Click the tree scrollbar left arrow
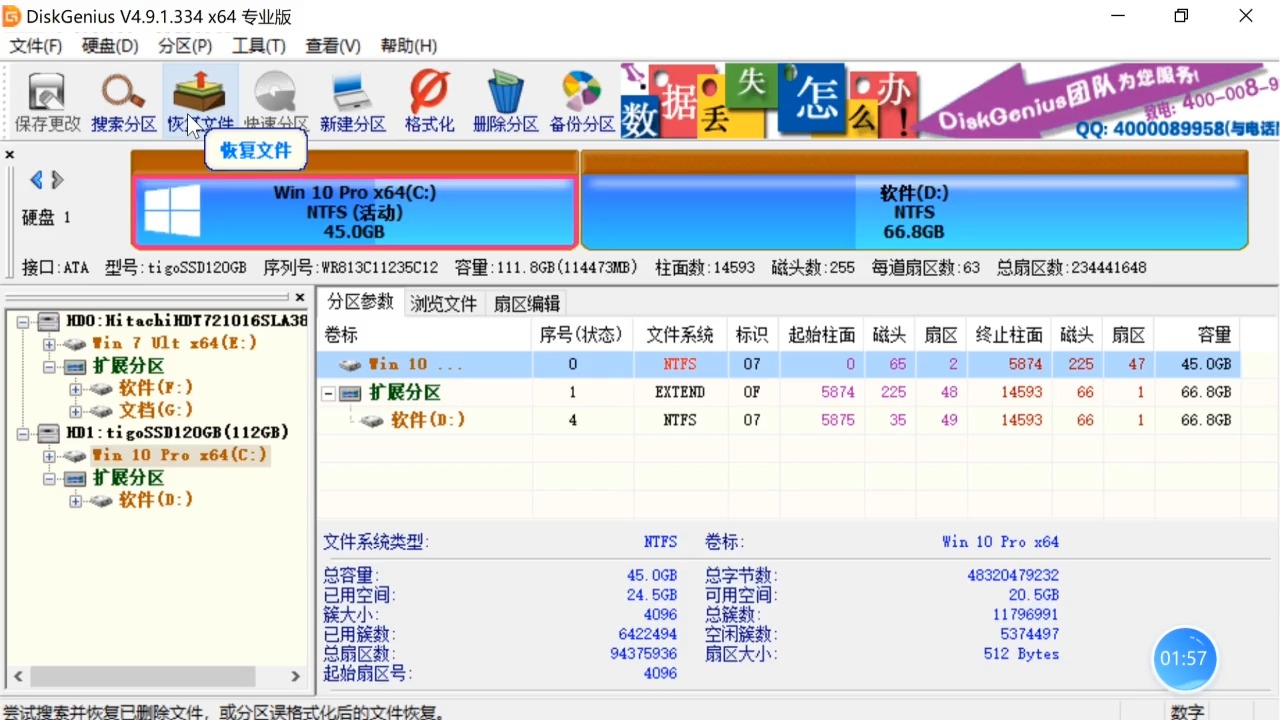 (x=17, y=676)
